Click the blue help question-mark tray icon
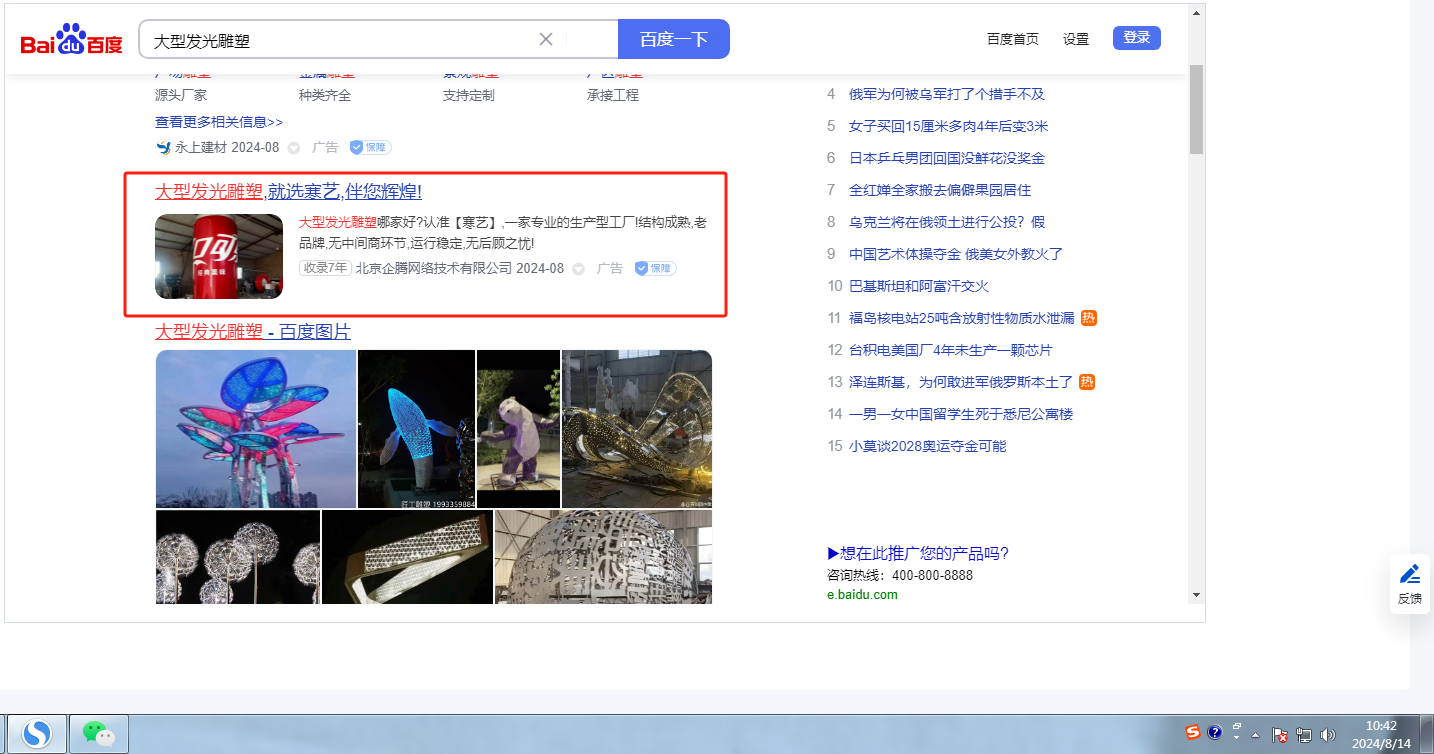This screenshot has height=754, width=1434. click(x=1215, y=733)
